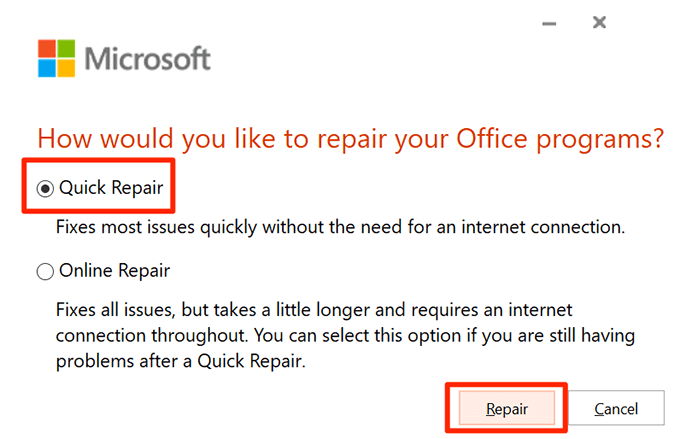
Task: Minimize the Office repair dialog
Action: pos(551,21)
